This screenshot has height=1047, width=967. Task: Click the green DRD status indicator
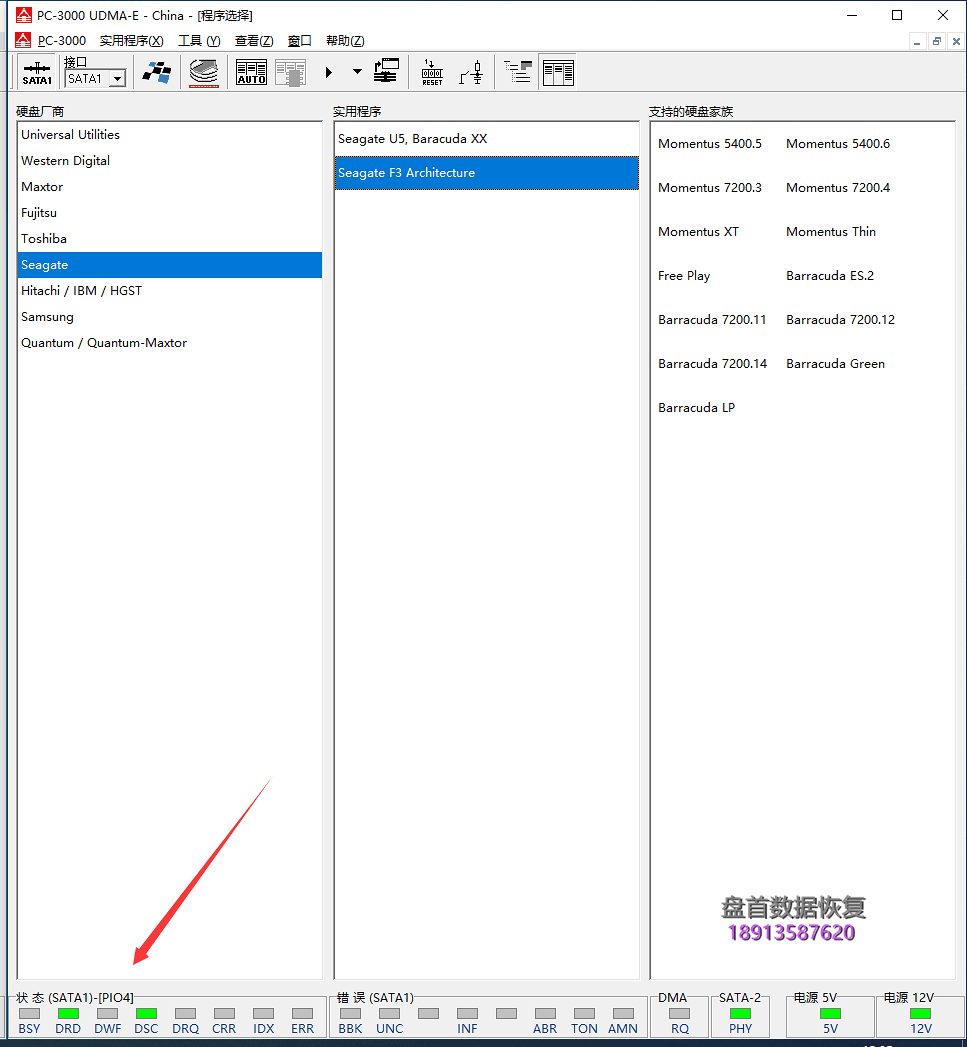click(x=68, y=1014)
